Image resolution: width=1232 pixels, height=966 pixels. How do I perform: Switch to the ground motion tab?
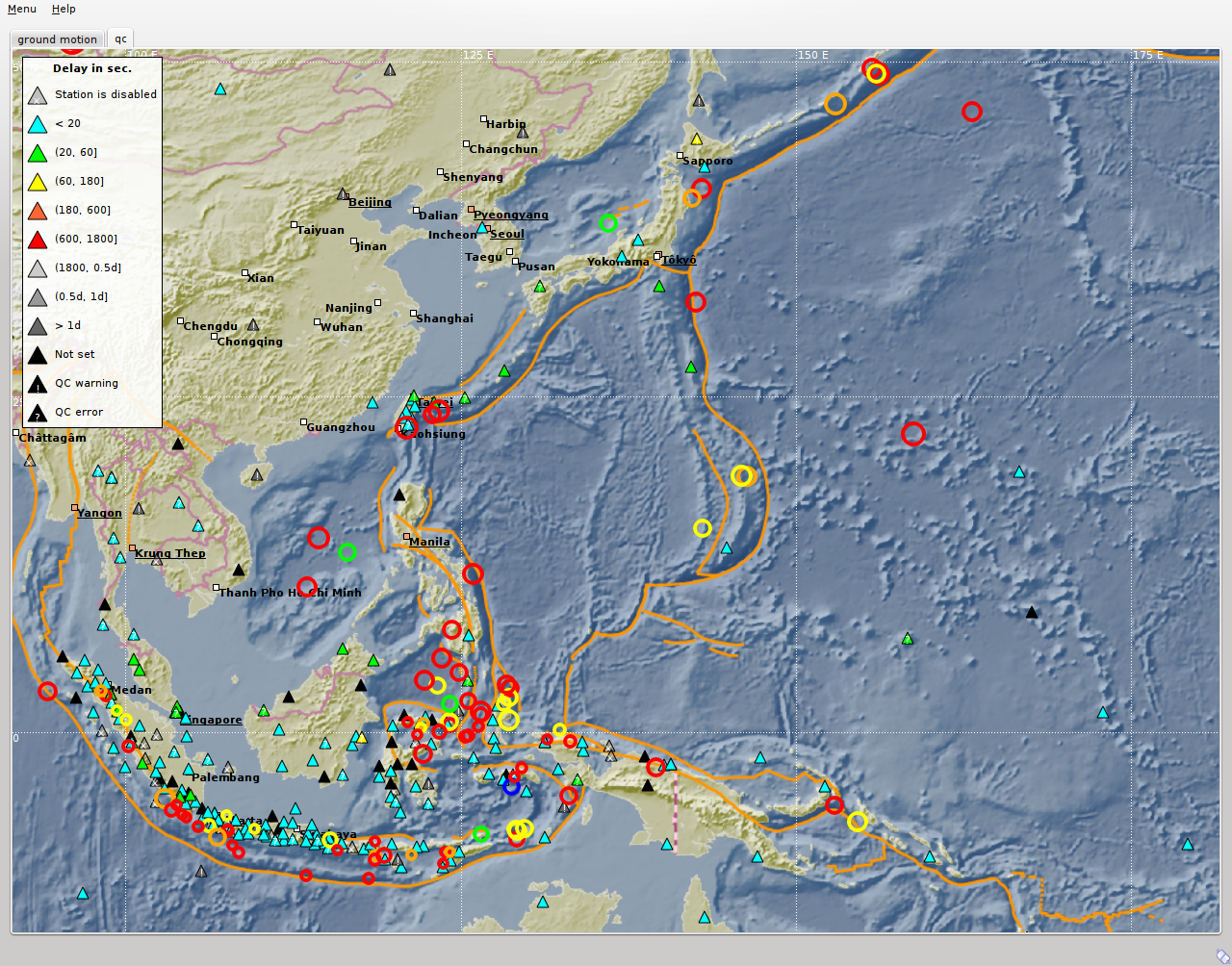[57, 39]
